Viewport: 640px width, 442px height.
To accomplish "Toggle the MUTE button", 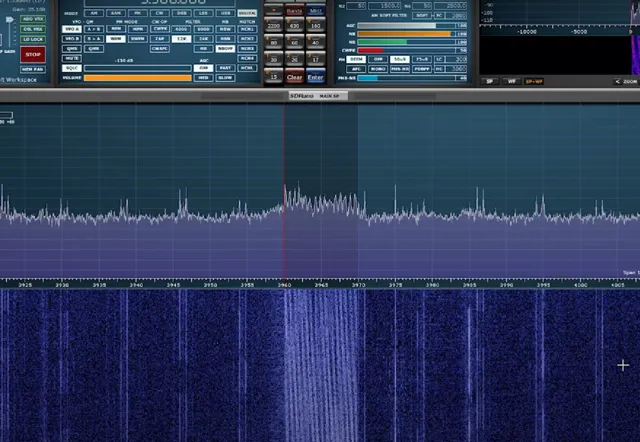I will coord(70,59).
